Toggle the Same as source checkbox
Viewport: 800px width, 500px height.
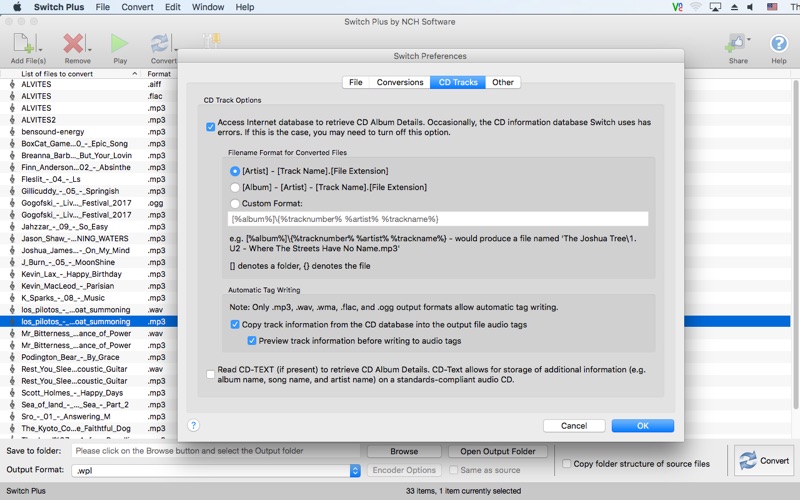point(453,470)
